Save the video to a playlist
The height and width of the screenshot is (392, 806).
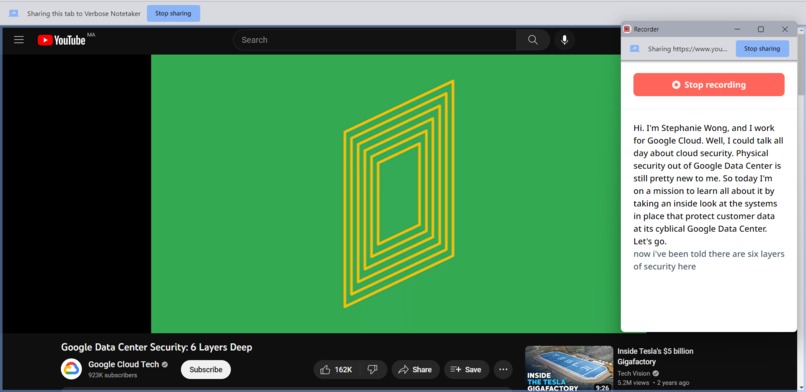pyautogui.click(x=466, y=369)
